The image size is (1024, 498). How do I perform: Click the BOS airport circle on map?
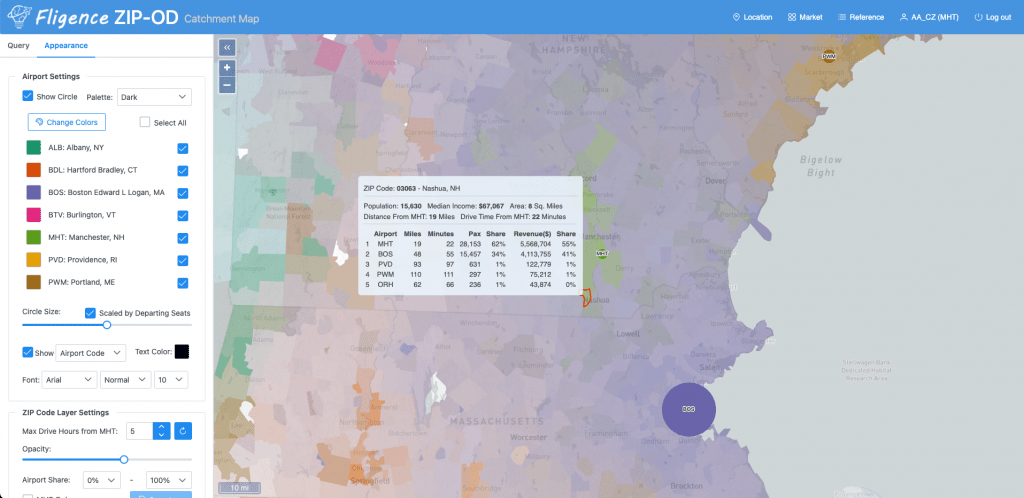(688, 409)
